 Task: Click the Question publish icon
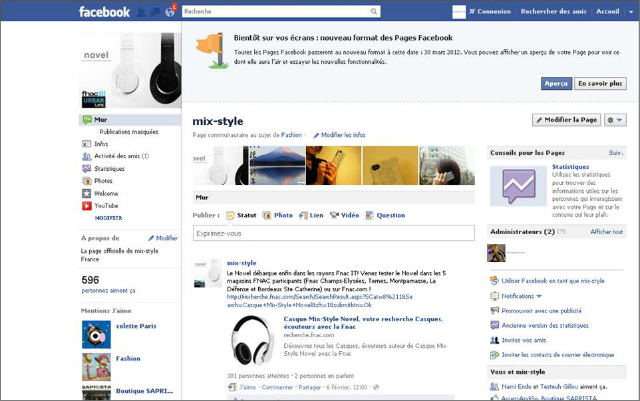click(369, 215)
